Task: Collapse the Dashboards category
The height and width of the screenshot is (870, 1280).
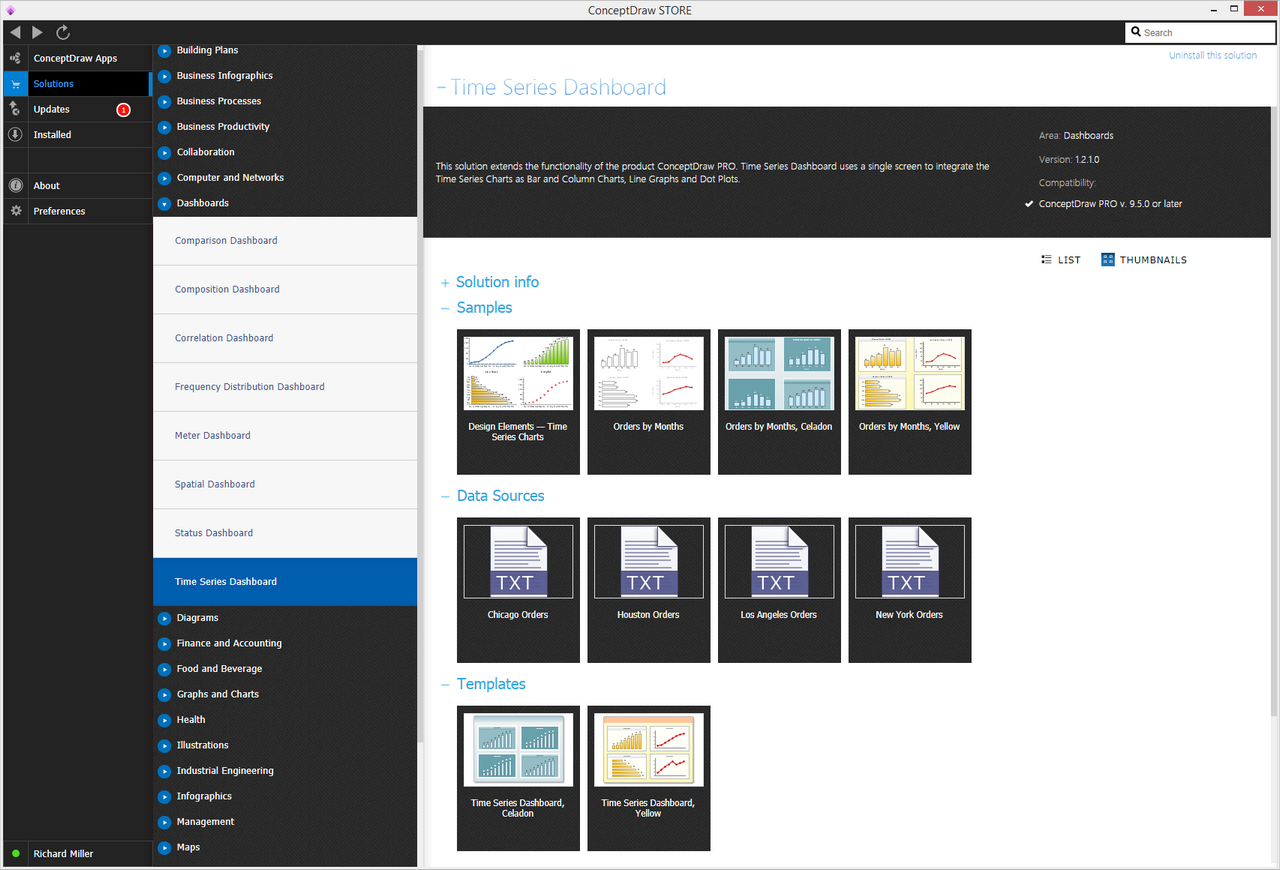Action: [x=165, y=203]
